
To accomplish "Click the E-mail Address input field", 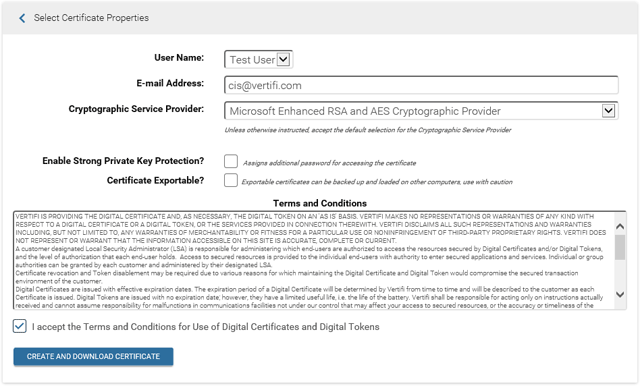I will pos(421,85).
